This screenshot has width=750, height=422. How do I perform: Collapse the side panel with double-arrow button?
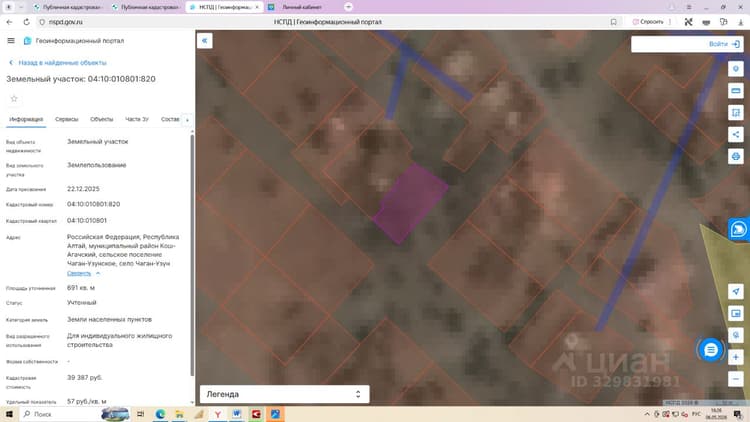pos(205,41)
